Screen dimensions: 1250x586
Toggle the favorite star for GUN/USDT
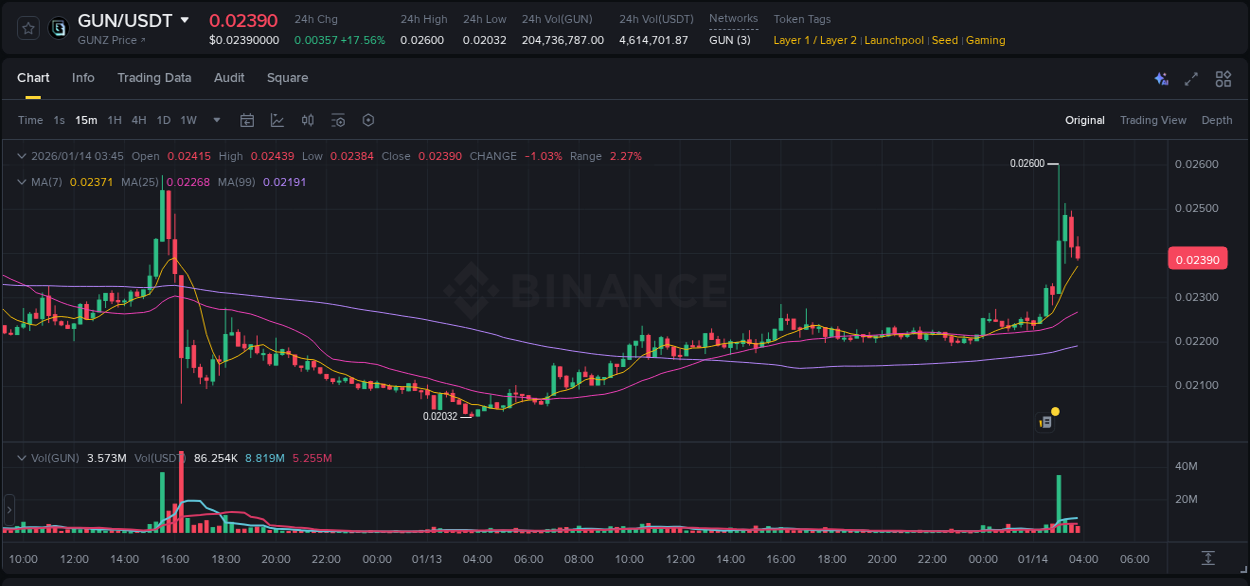(x=27, y=27)
